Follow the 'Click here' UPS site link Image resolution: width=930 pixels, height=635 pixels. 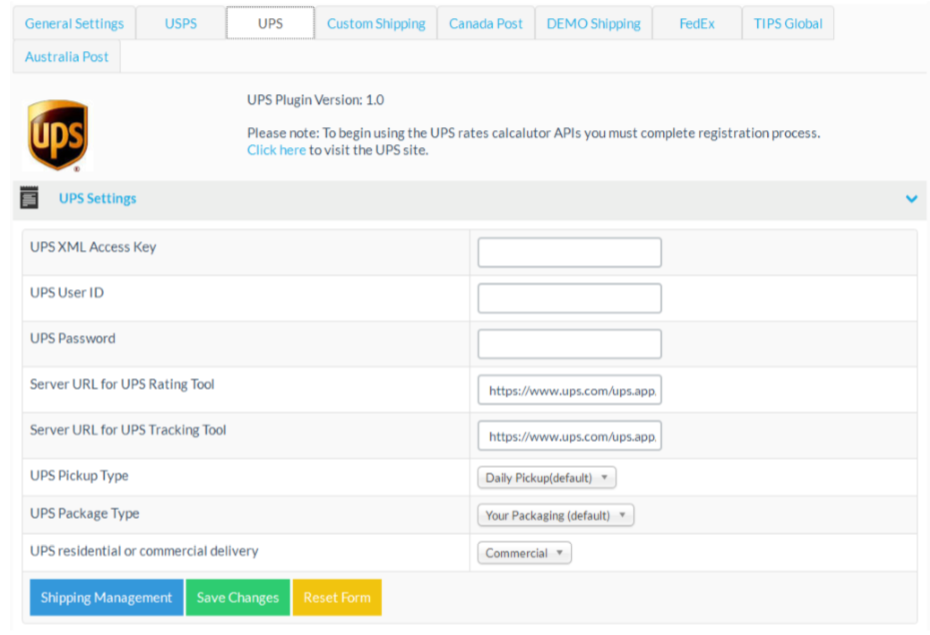click(276, 150)
